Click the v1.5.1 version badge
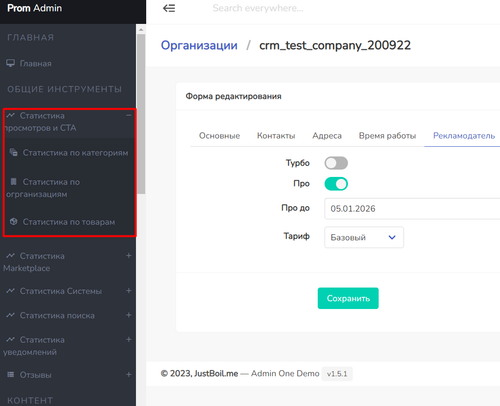 [x=337, y=374]
